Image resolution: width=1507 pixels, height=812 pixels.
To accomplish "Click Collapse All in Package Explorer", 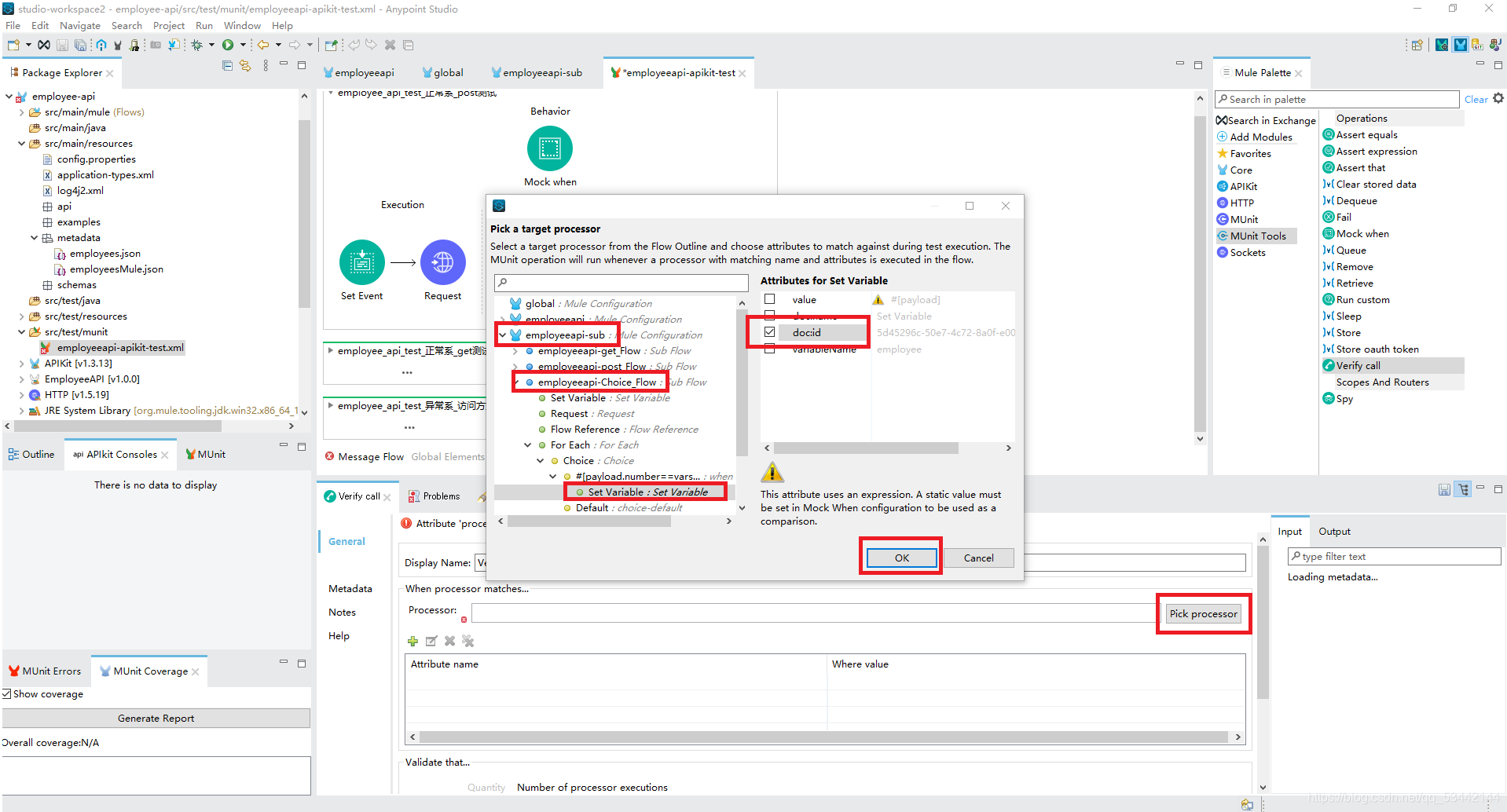I will tap(227, 66).
